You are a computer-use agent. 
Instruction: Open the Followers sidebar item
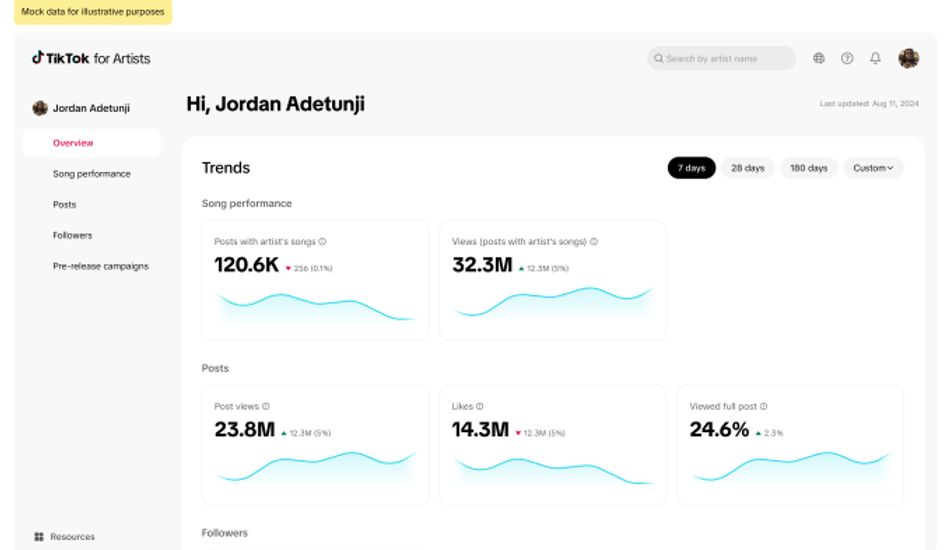click(x=72, y=235)
